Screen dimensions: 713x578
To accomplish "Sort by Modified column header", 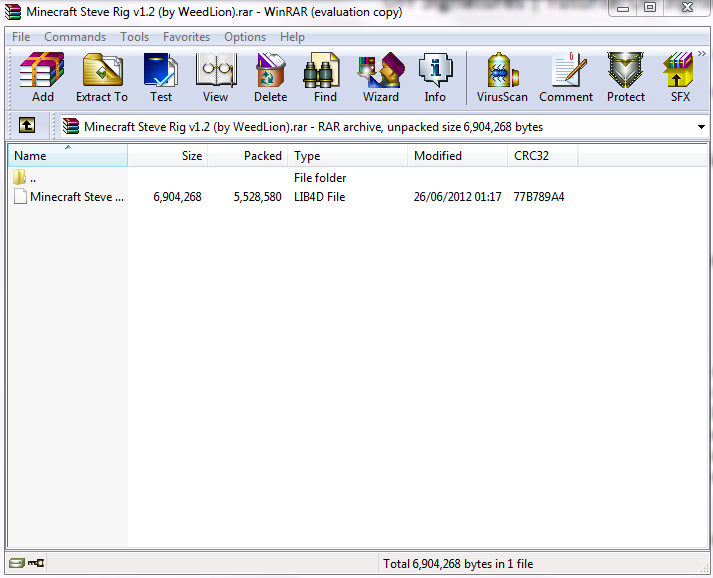I will click(x=457, y=156).
